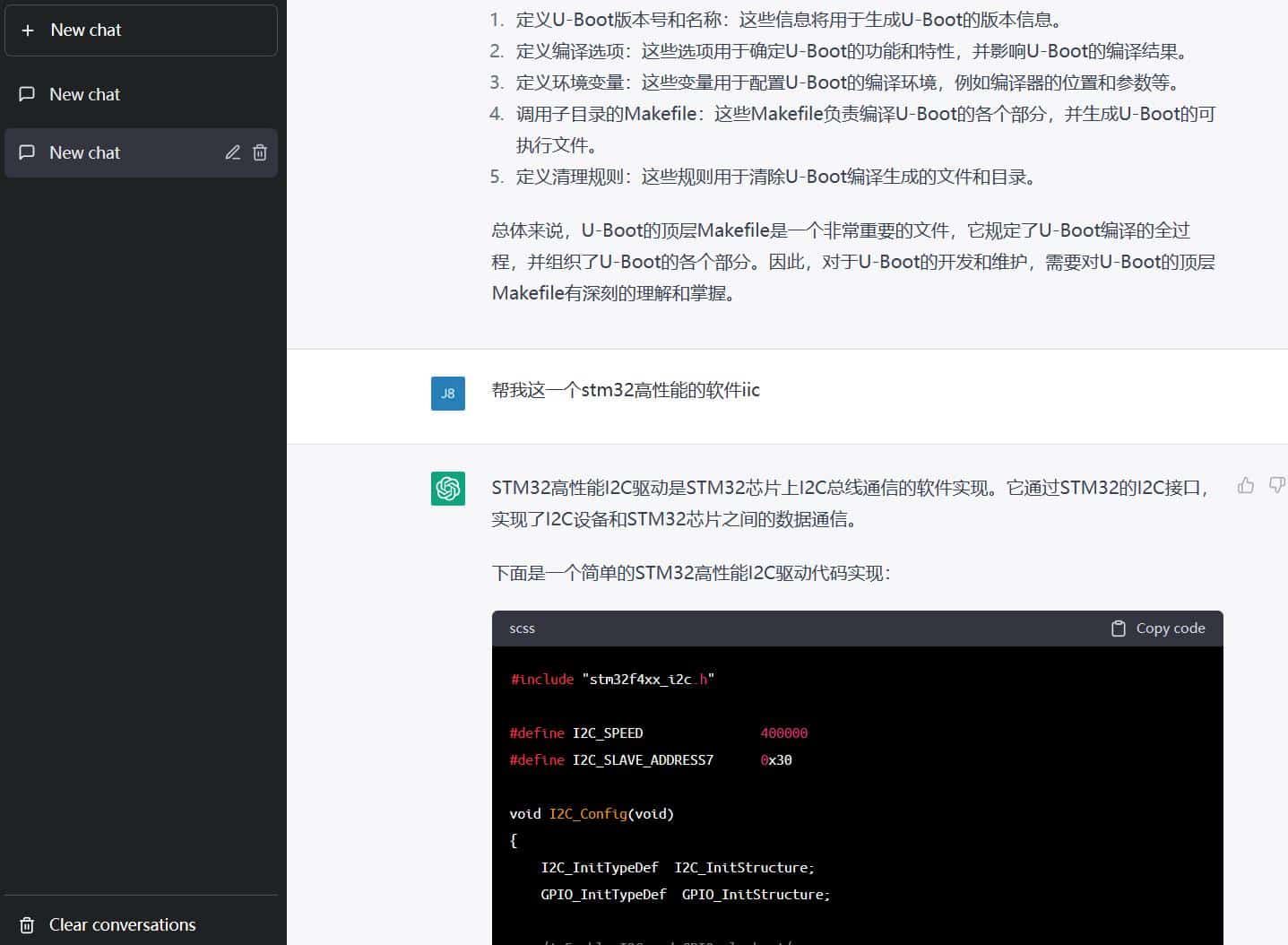Click the plus icon beside New chat

coord(28,30)
